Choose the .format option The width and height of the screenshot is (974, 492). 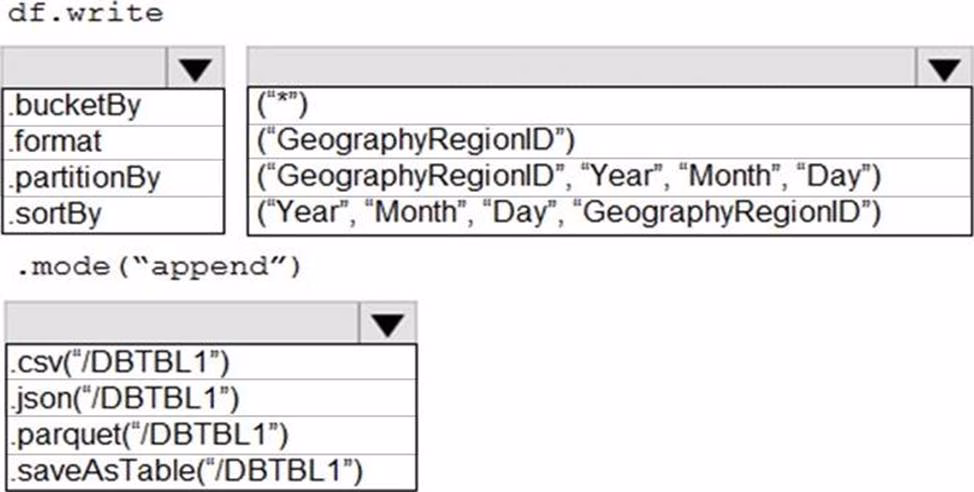pos(56,142)
